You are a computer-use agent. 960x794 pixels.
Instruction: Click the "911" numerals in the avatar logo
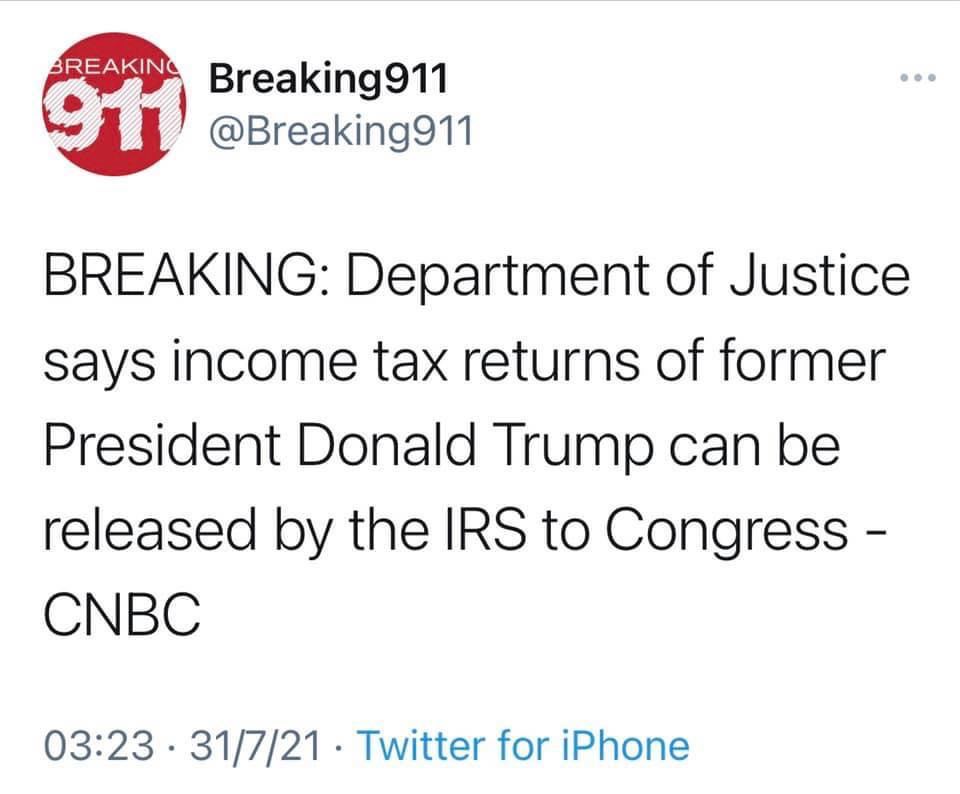(x=112, y=107)
